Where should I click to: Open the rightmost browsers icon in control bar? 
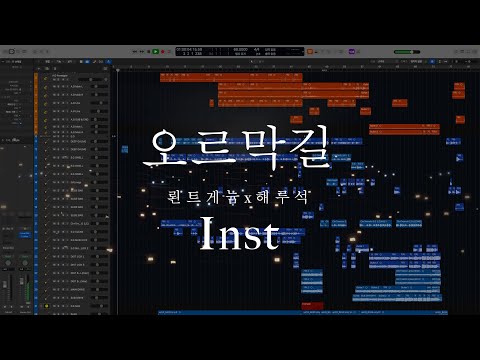click(x=475, y=52)
